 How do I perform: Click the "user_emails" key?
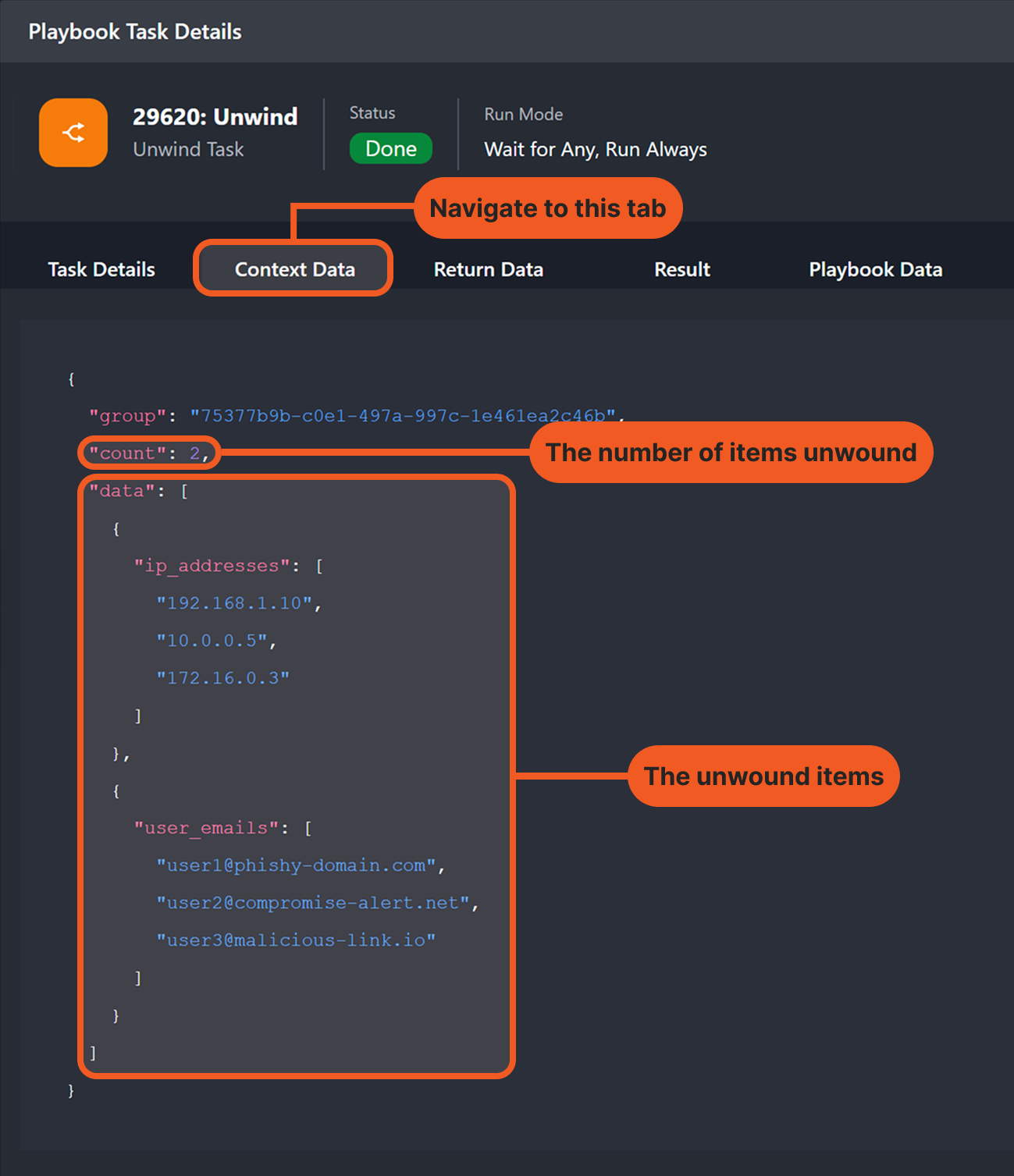[x=206, y=828]
